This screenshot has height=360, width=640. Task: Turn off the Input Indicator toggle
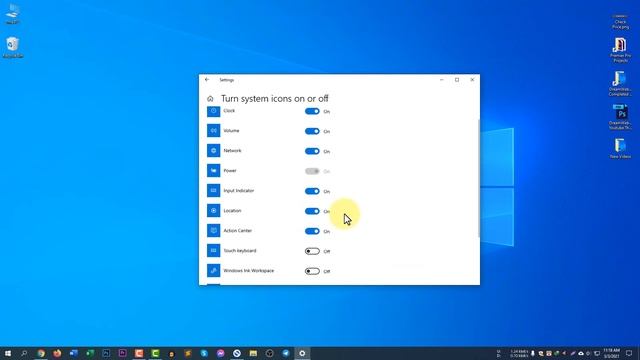(x=312, y=191)
